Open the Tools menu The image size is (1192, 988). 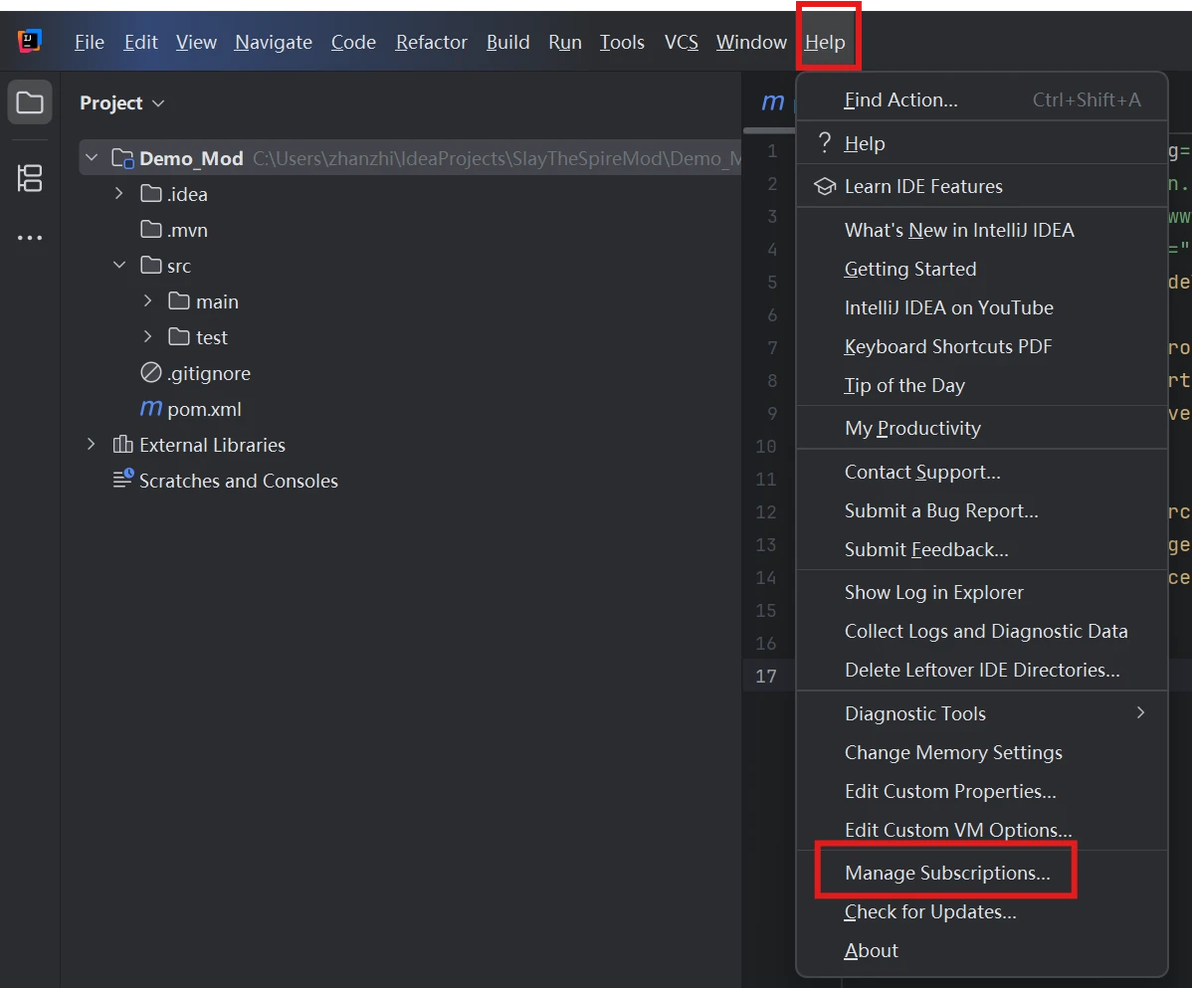point(622,42)
